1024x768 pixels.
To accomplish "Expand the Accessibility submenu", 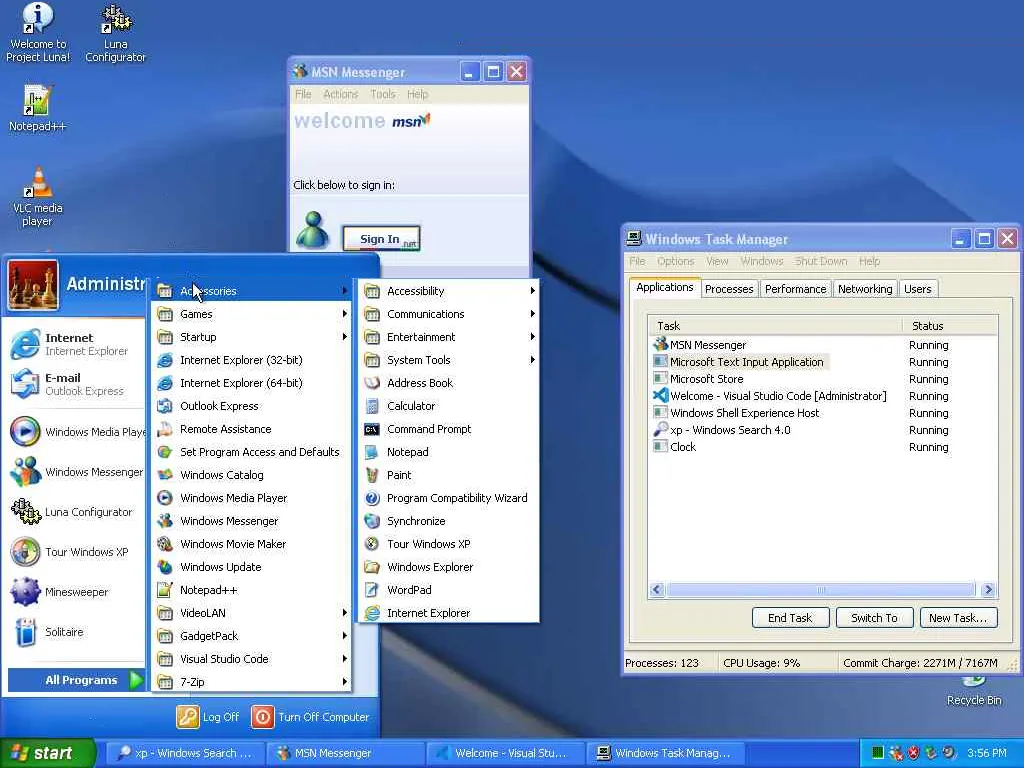I will [446, 291].
